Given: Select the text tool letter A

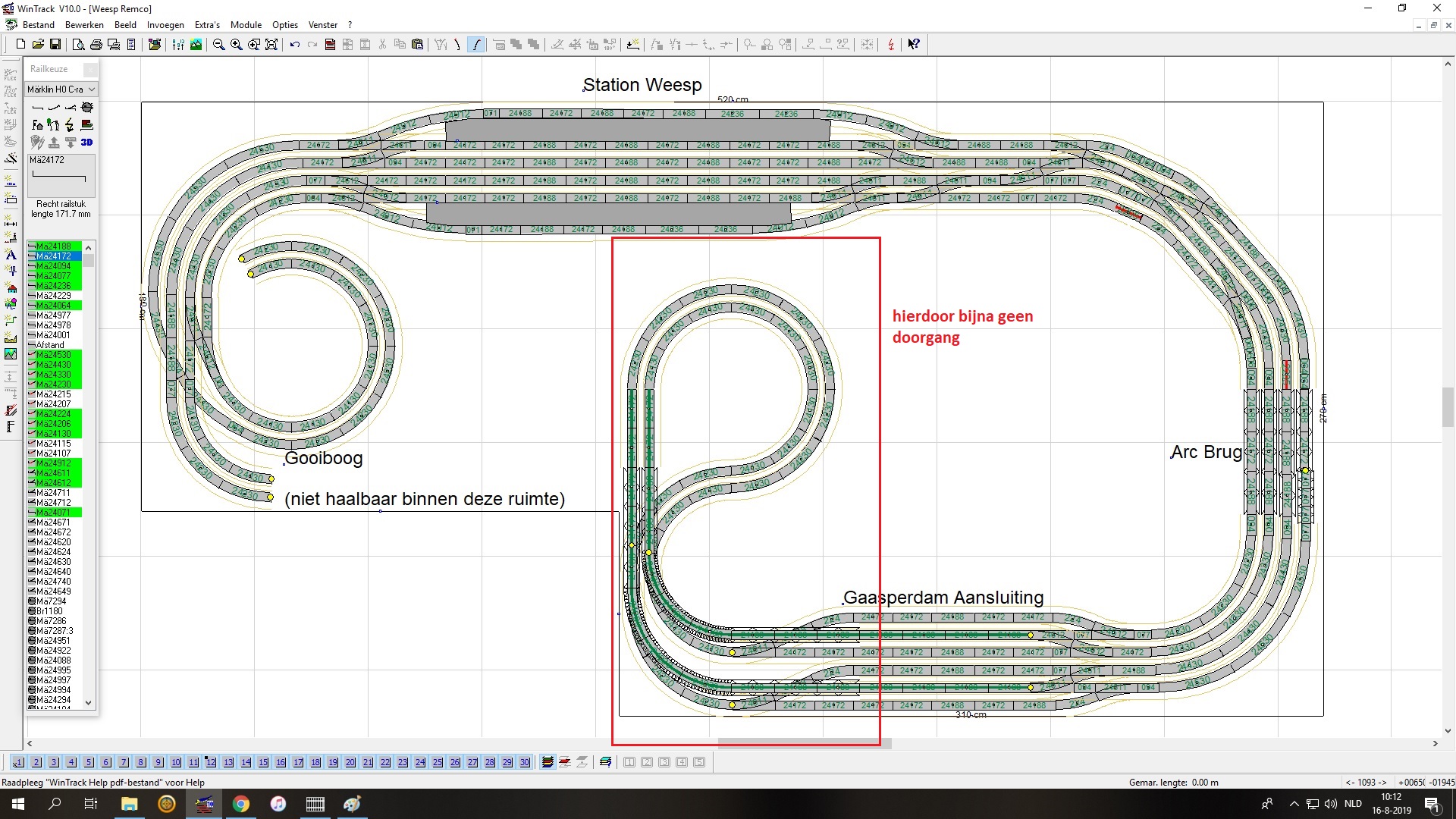Looking at the screenshot, I should pos(11,255).
